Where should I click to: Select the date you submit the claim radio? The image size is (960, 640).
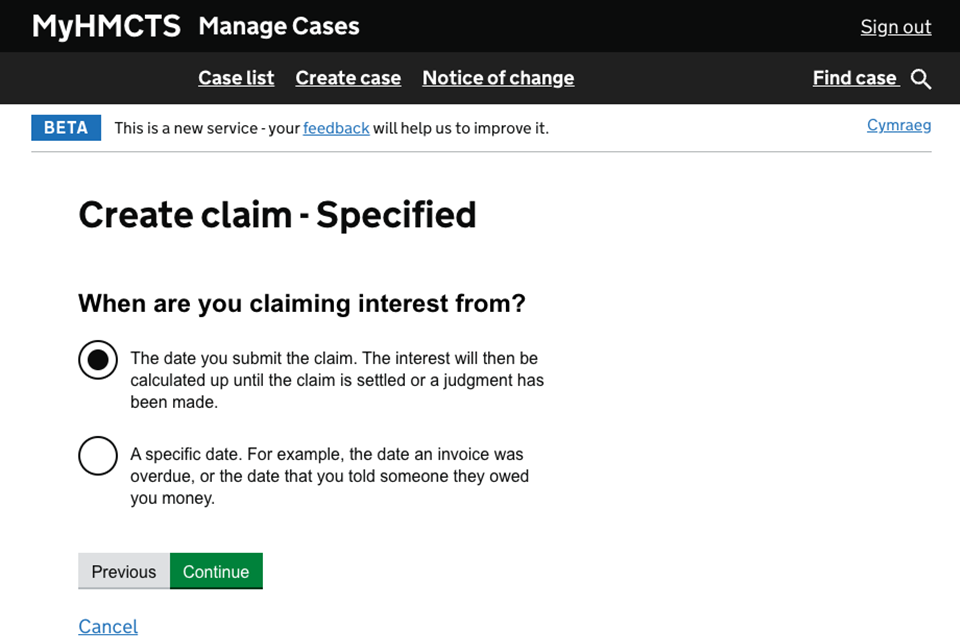98,360
